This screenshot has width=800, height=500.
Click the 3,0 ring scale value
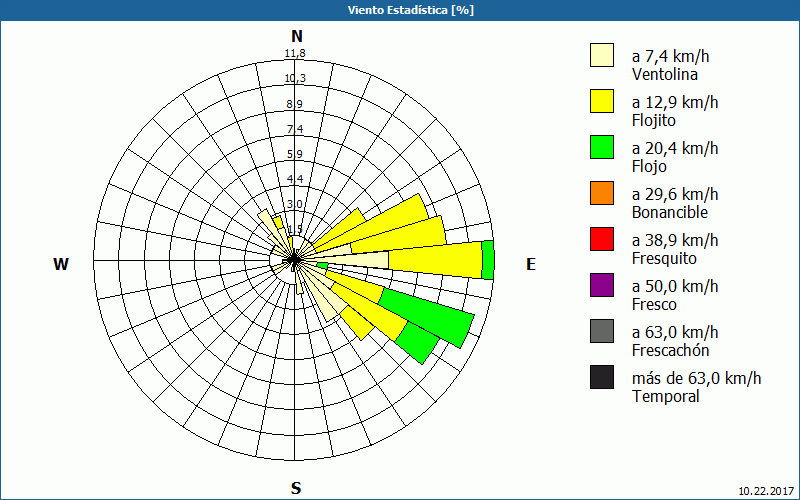coord(294,204)
